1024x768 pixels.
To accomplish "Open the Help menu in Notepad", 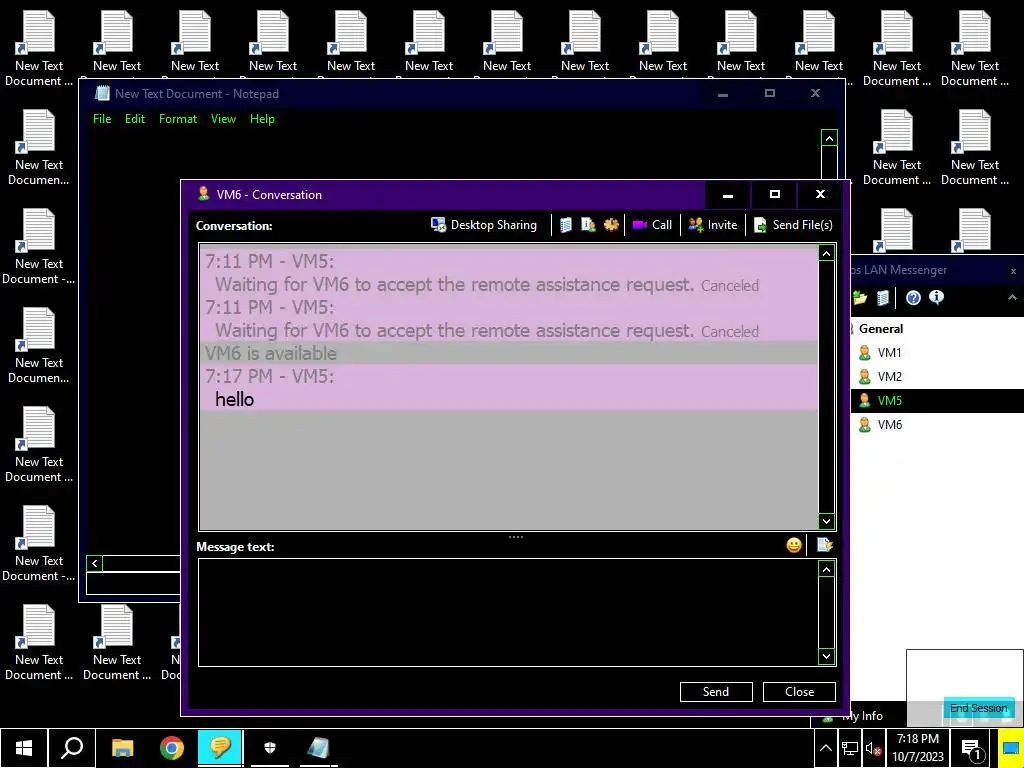I will pos(262,119).
